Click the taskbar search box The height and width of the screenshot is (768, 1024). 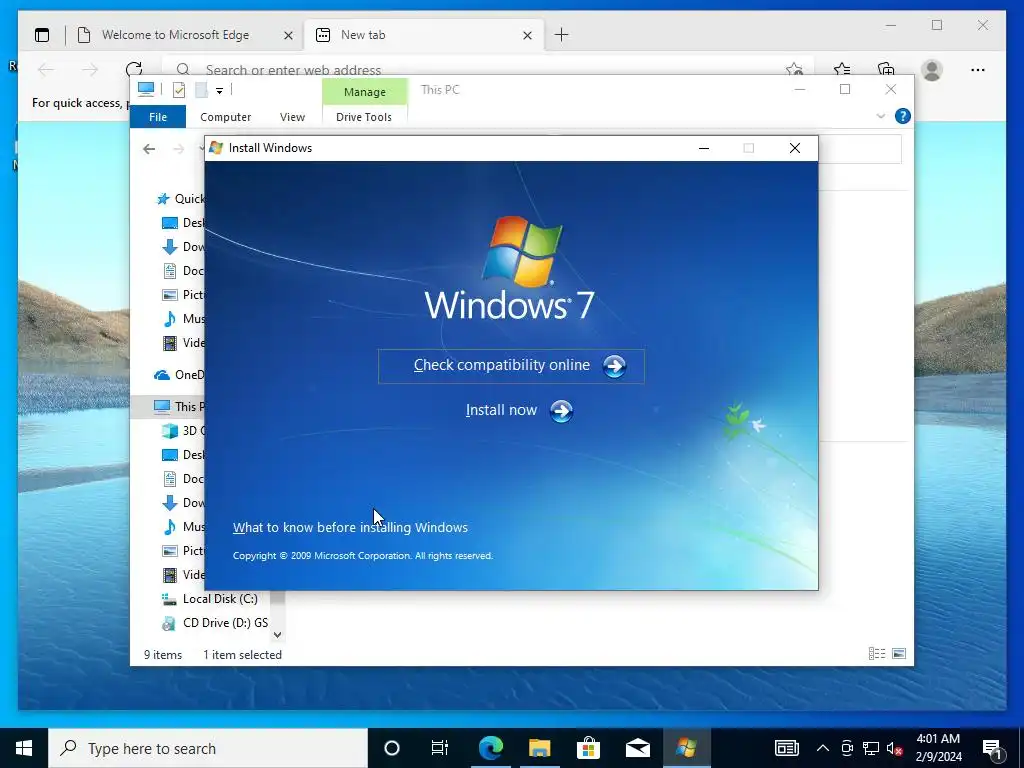(x=208, y=748)
